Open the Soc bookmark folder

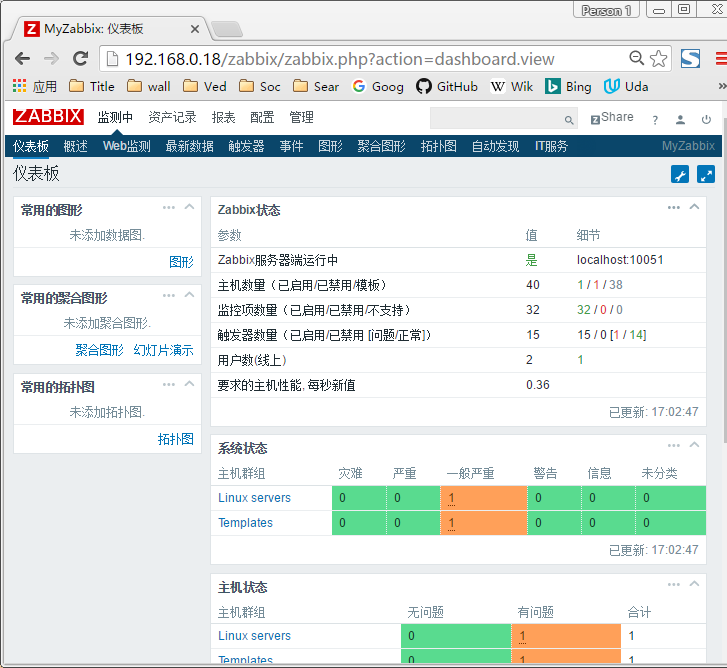[260, 86]
